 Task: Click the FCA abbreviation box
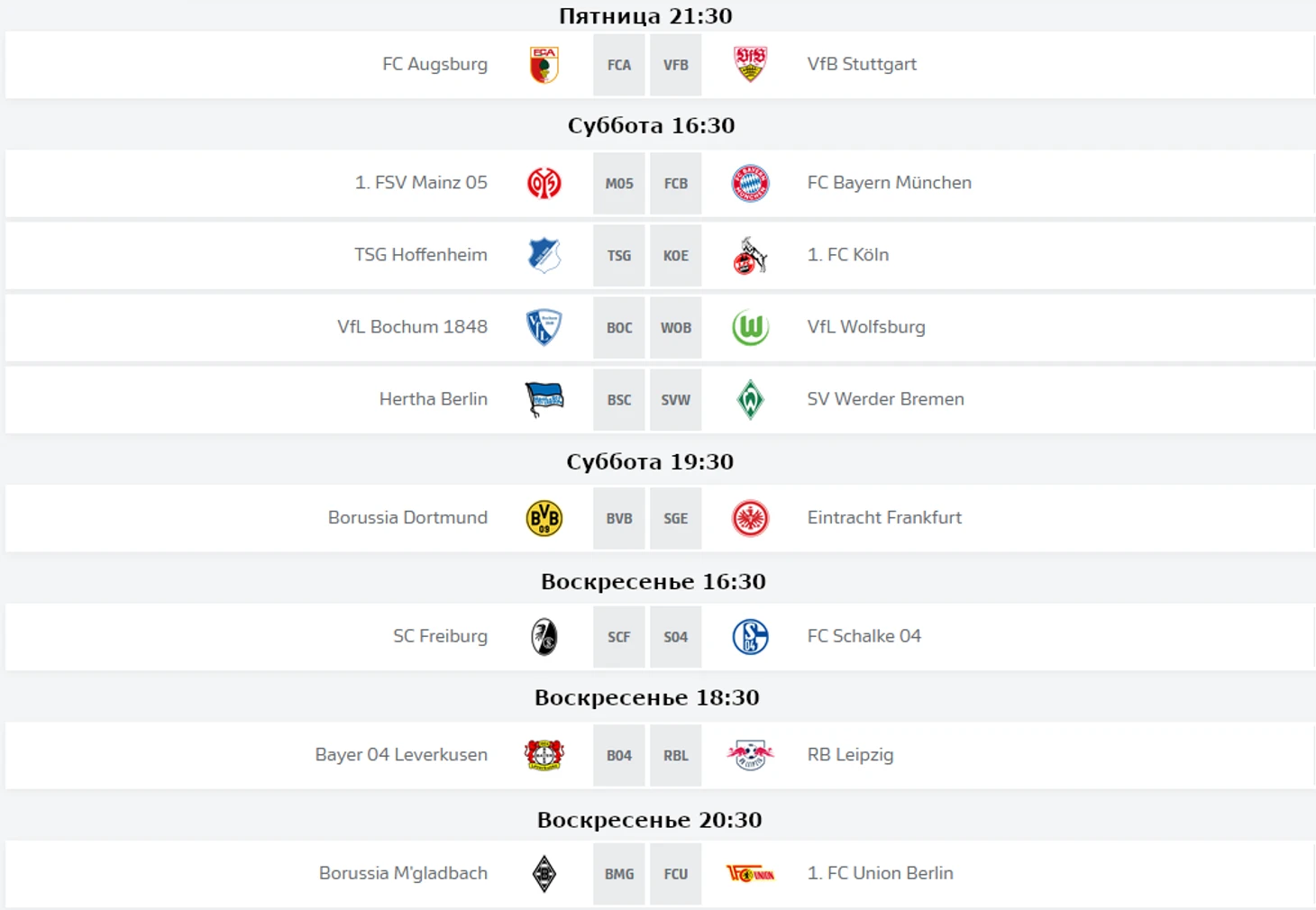coord(619,65)
